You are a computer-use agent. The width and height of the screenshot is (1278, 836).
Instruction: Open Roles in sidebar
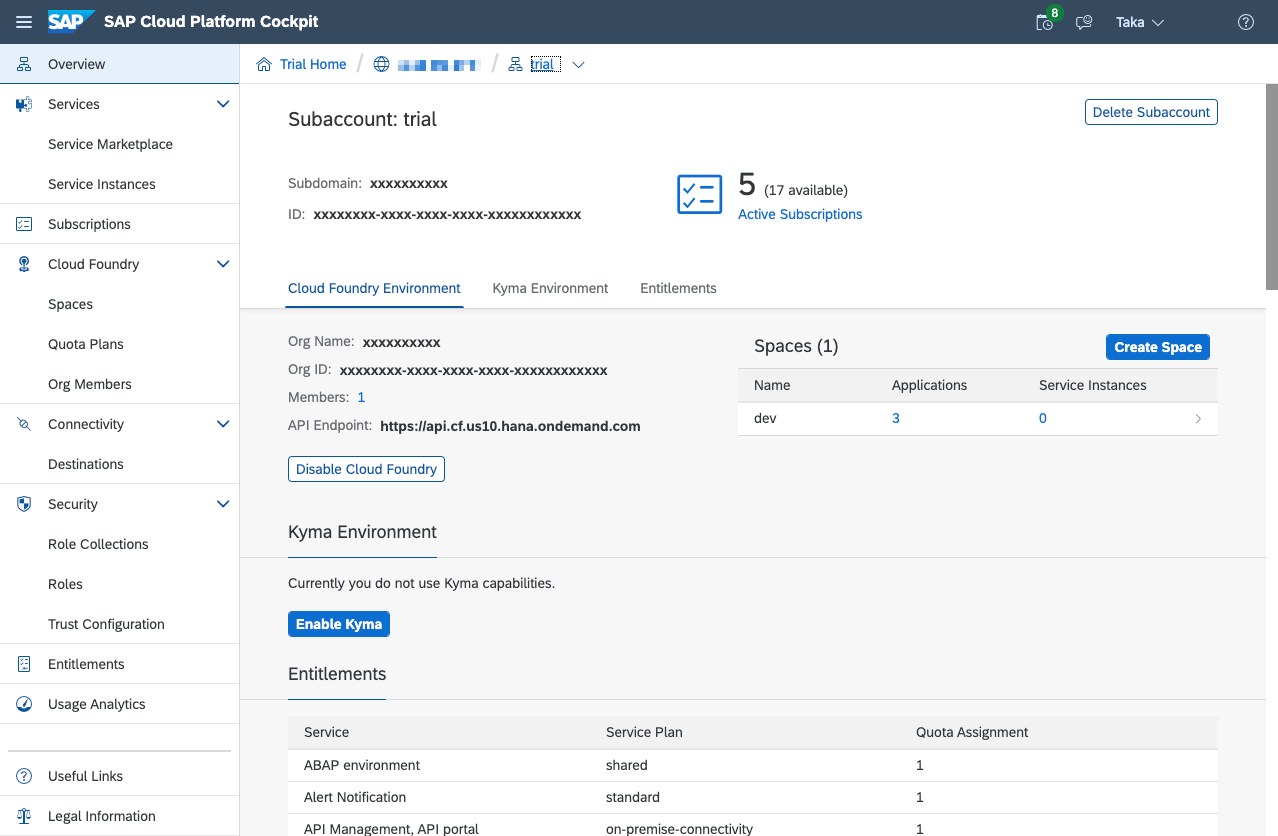click(x=65, y=584)
